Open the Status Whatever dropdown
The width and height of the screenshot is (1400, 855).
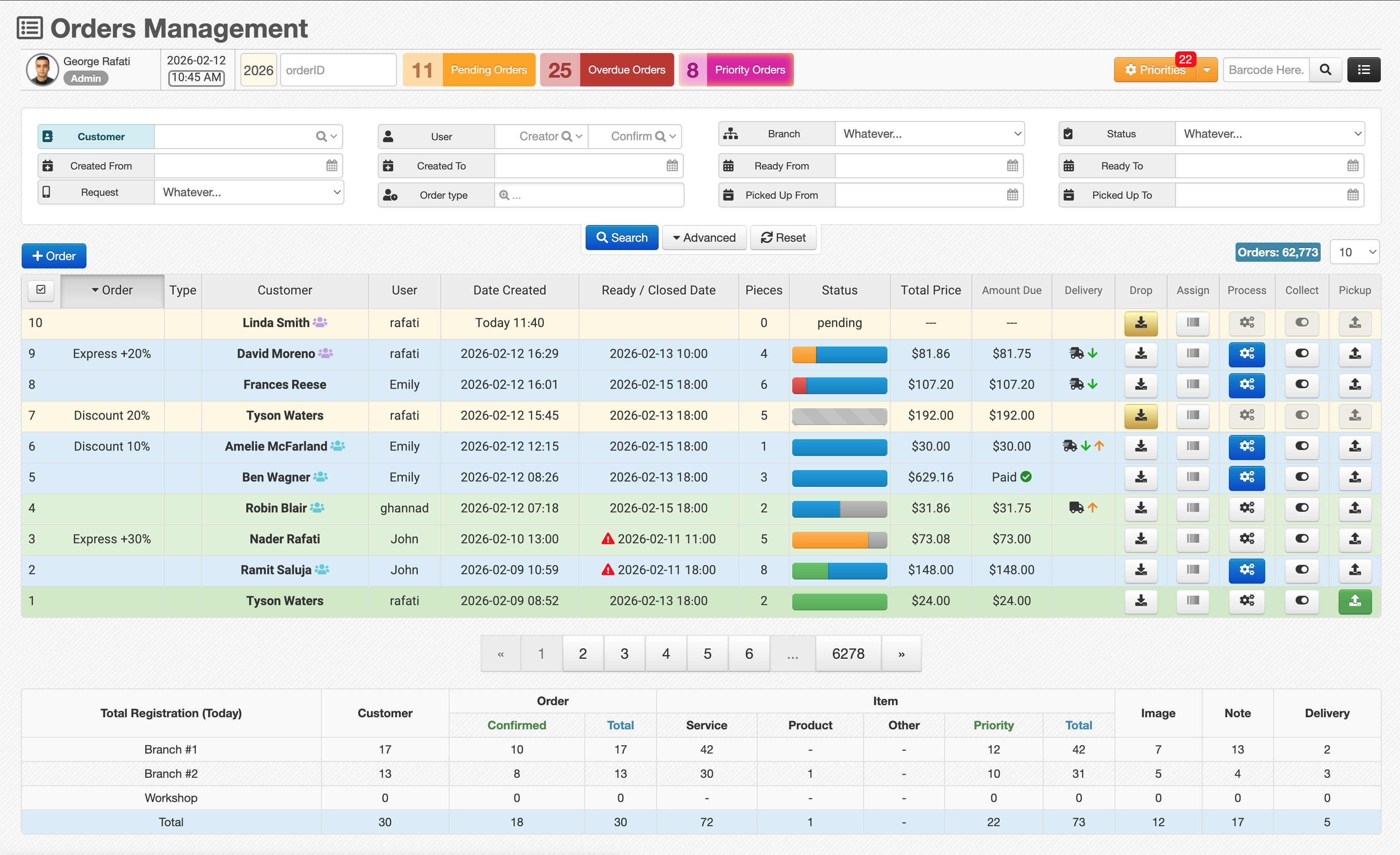1269,134
